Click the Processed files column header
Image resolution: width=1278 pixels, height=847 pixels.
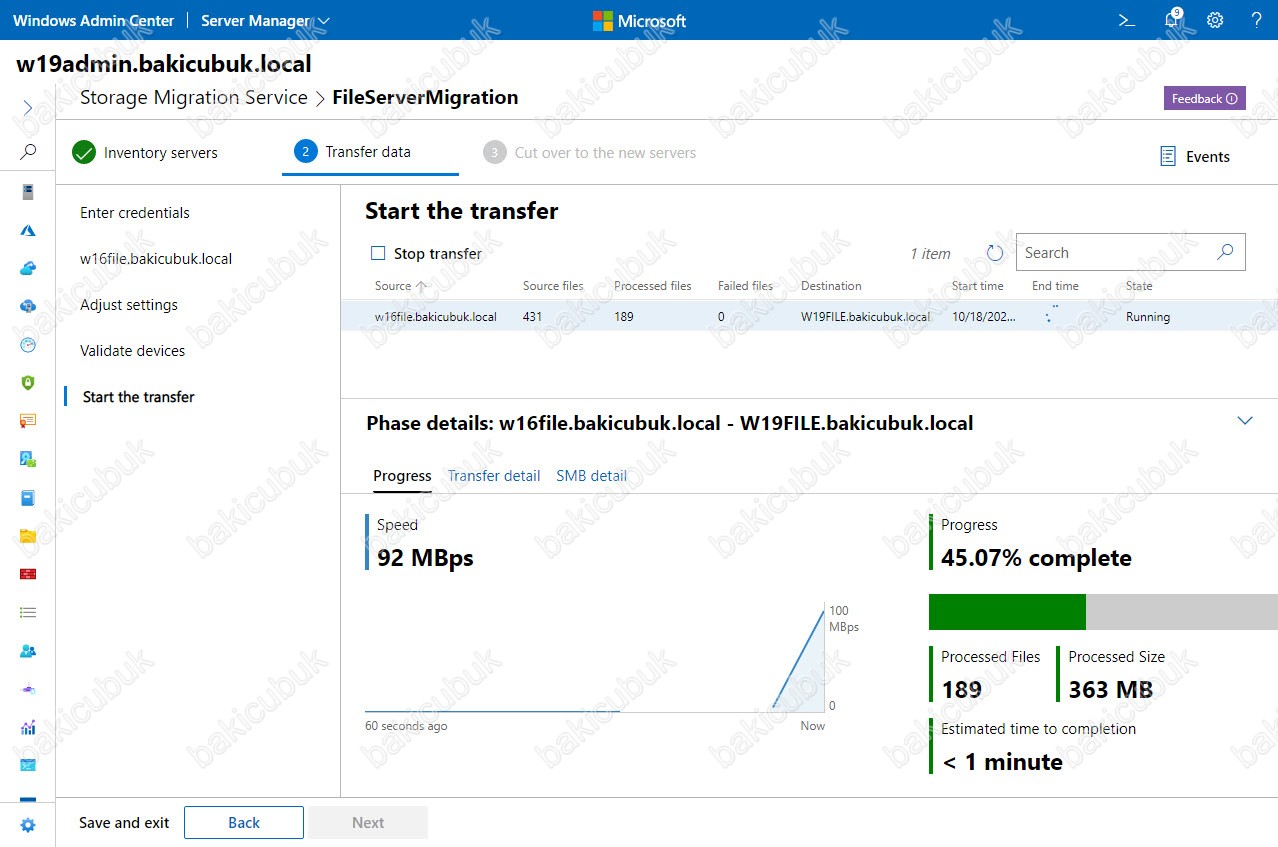[652, 285]
